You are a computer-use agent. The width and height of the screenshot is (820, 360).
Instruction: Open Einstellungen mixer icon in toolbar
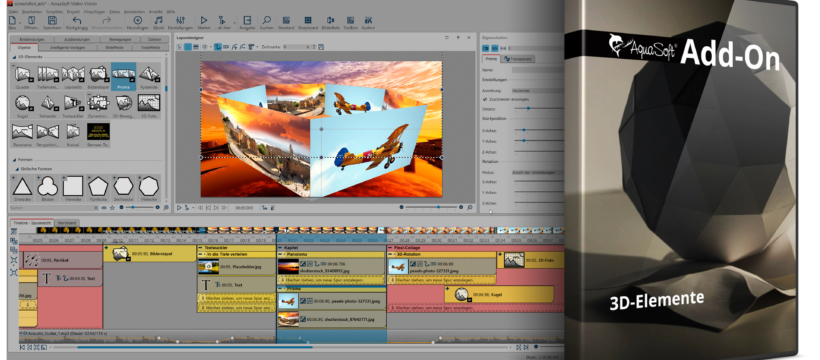point(180,20)
